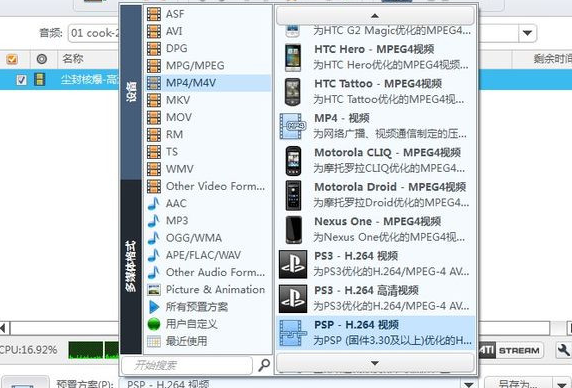572x388 pixels.
Task: Choose the AVI format entry
Action: [208, 31]
